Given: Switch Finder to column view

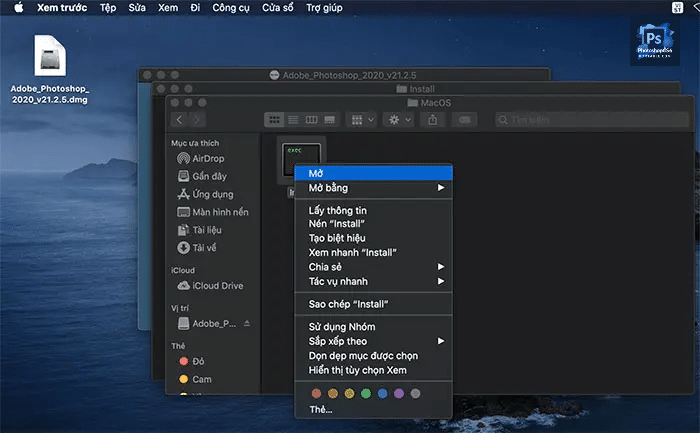Looking at the screenshot, I should [311, 119].
